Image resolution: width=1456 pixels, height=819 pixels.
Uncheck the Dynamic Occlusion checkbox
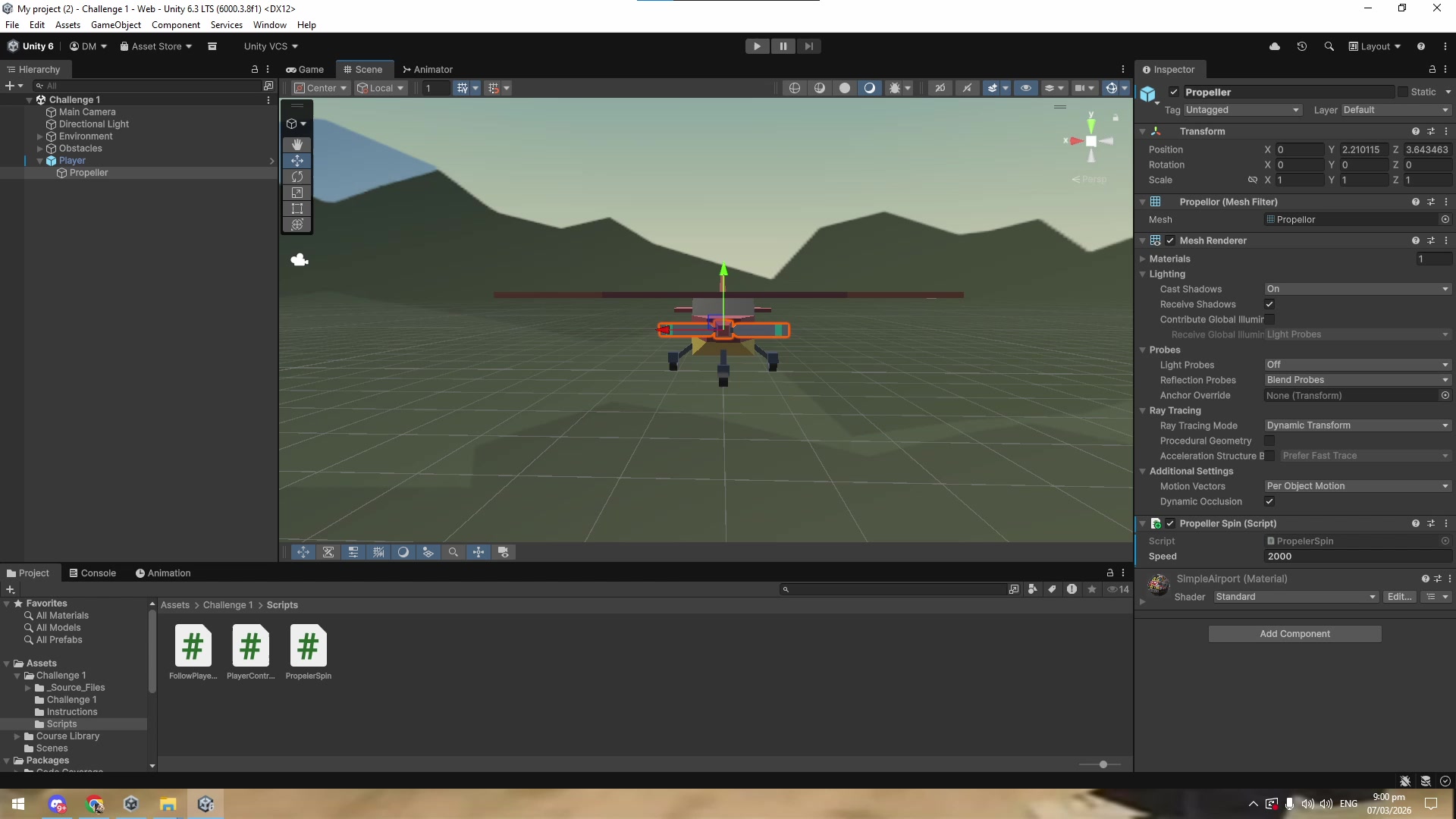1269,501
